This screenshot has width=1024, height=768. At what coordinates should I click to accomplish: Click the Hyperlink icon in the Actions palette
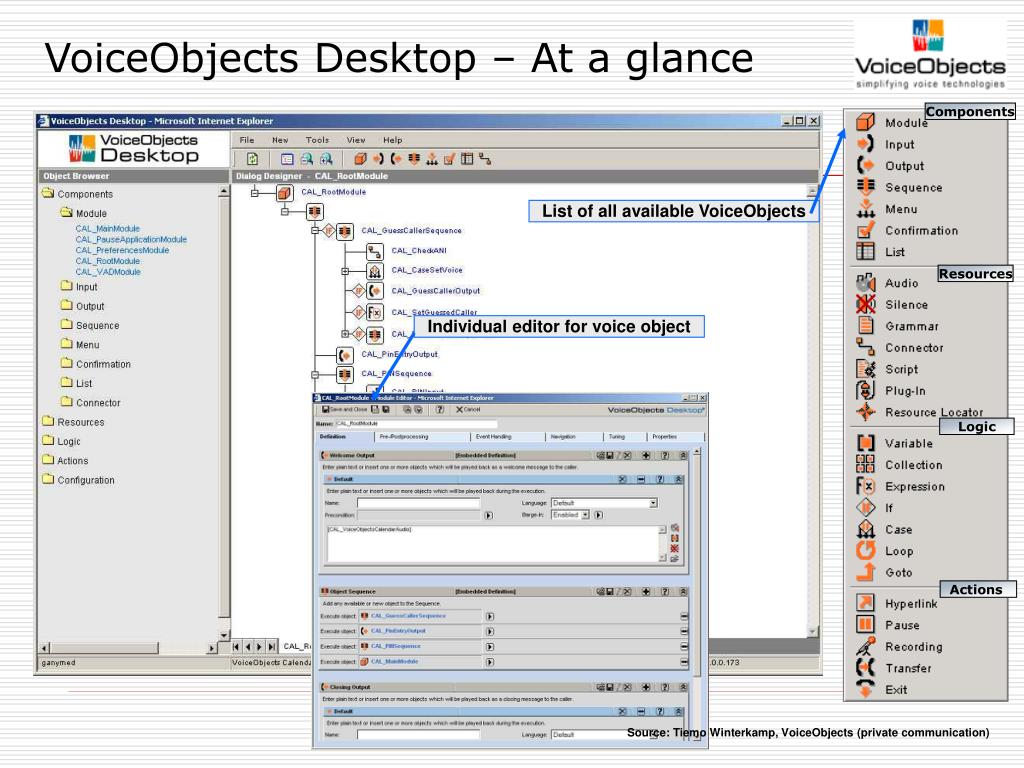tap(865, 603)
